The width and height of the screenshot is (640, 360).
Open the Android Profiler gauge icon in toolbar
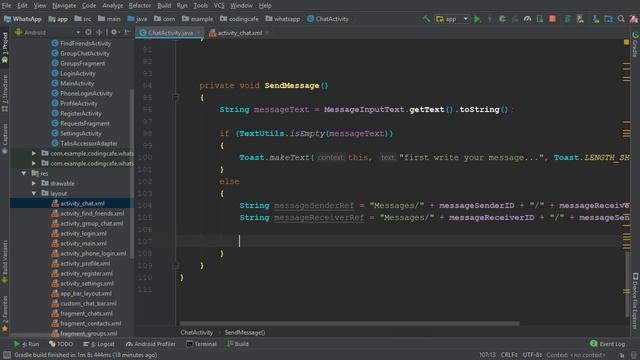click(x=527, y=19)
